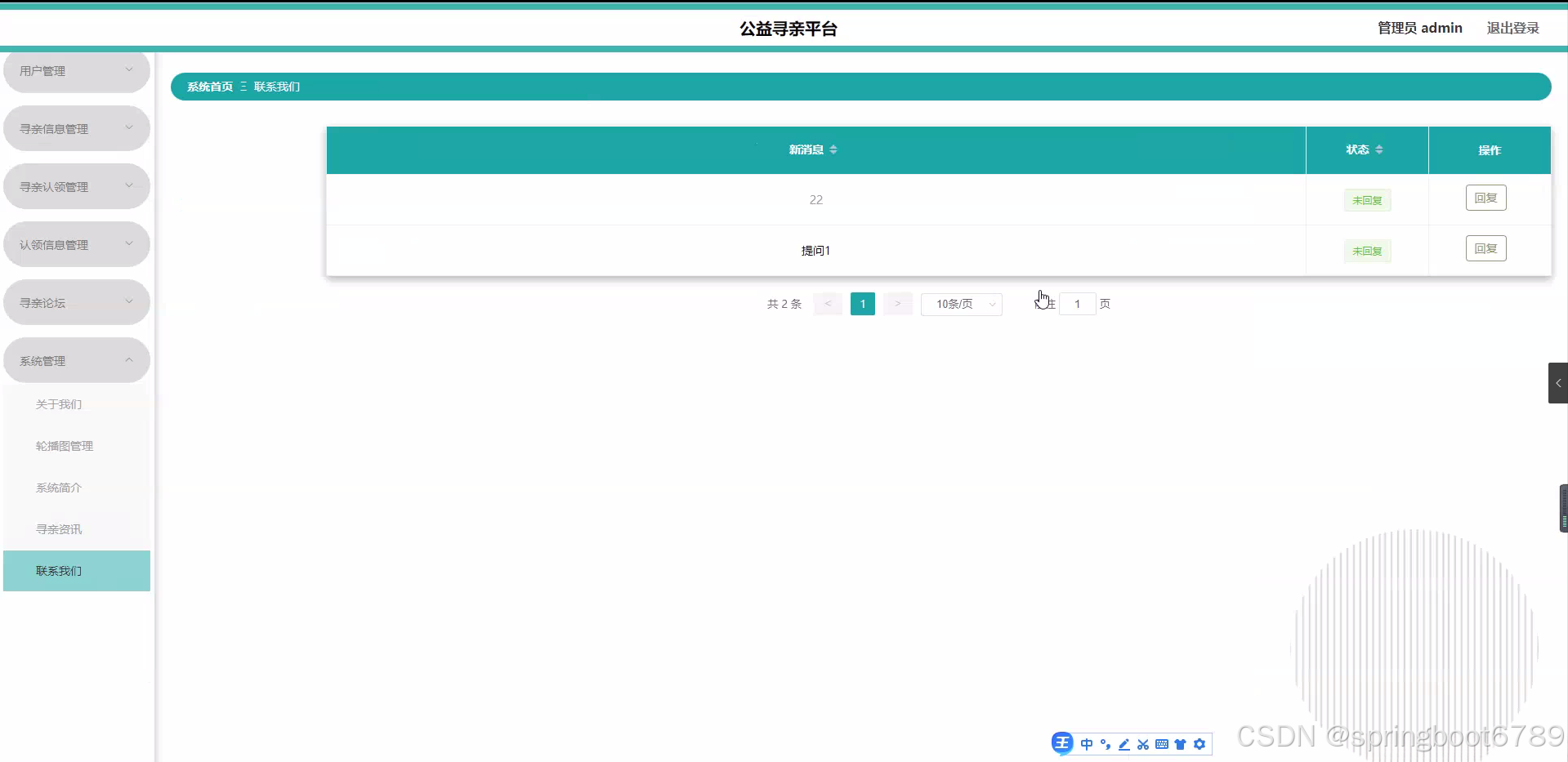Go to previous page arrow
This screenshot has height=762, width=1568.
pos(828,304)
